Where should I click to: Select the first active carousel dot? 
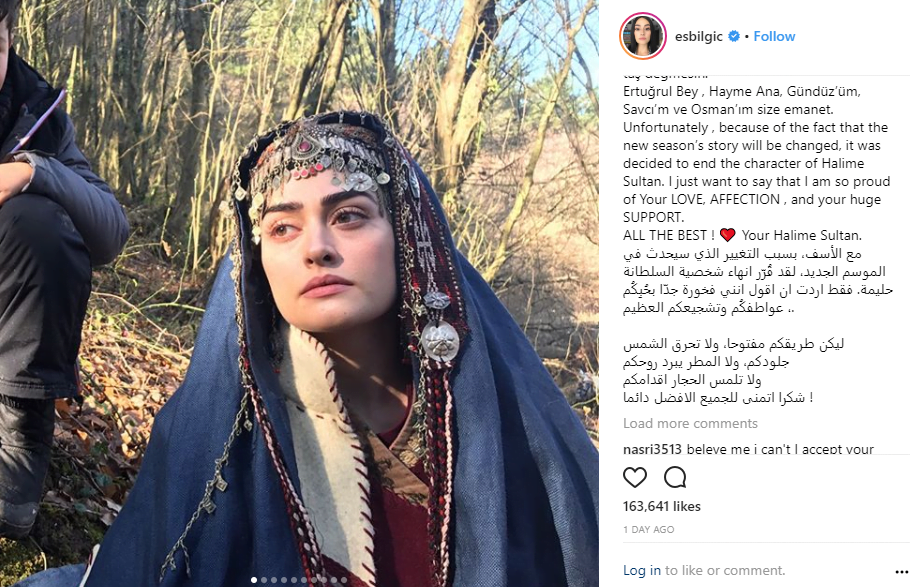pyautogui.click(x=253, y=579)
